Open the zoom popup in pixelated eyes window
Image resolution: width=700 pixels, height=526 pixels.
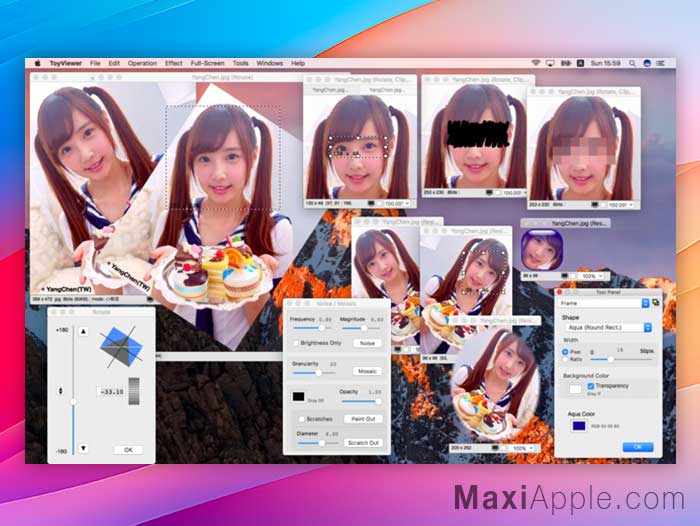tap(620, 205)
